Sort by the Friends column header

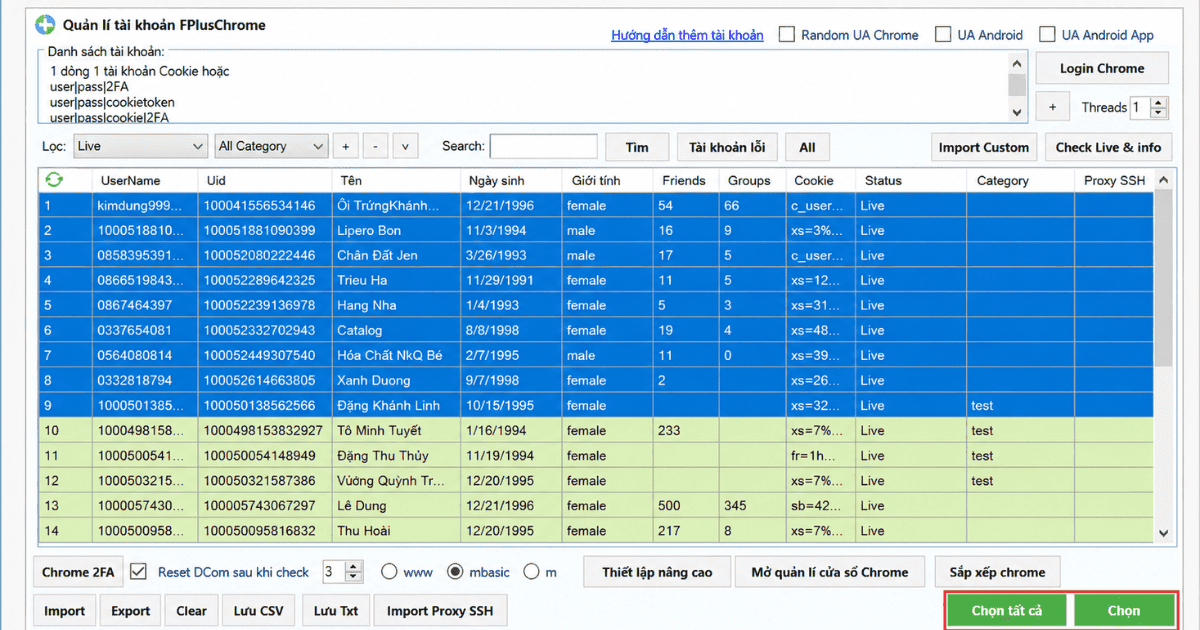(684, 181)
